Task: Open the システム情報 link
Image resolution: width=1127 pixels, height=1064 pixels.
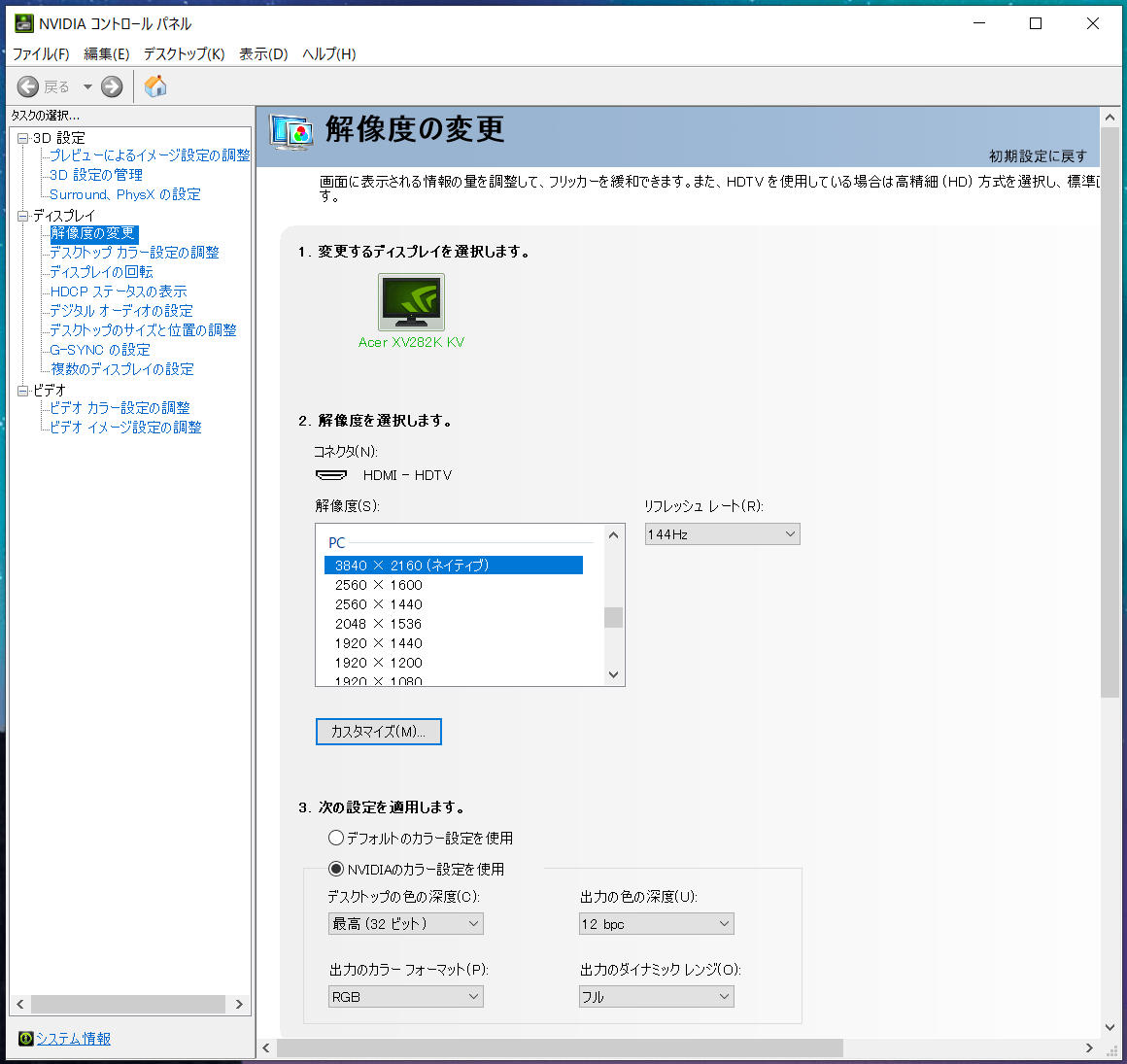Action: point(73,1038)
